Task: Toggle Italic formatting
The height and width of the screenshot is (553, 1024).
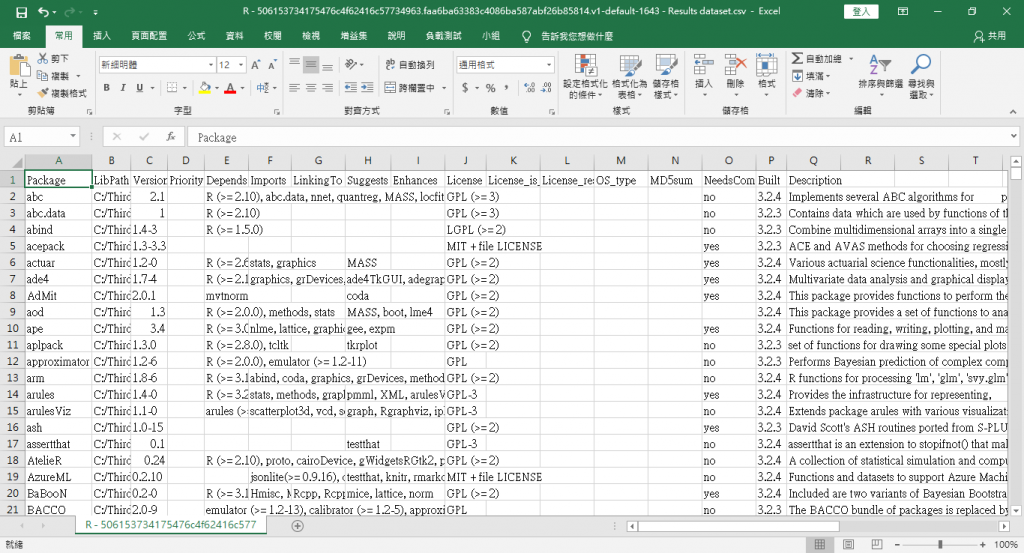Action: click(x=123, y=87)
